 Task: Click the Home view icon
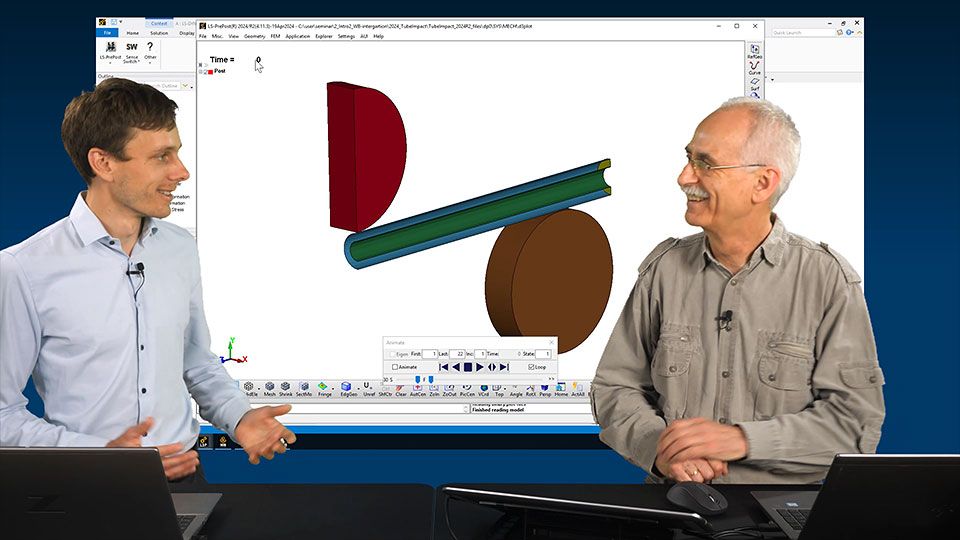pyautogui.click(x=561, y=388)
